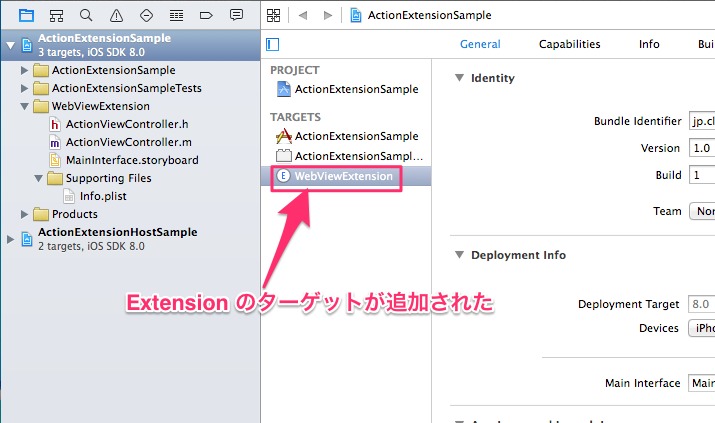The image size is (715, 423).
Task: Select ActionExtensionSample in jump bar
Action: (430, 15)
